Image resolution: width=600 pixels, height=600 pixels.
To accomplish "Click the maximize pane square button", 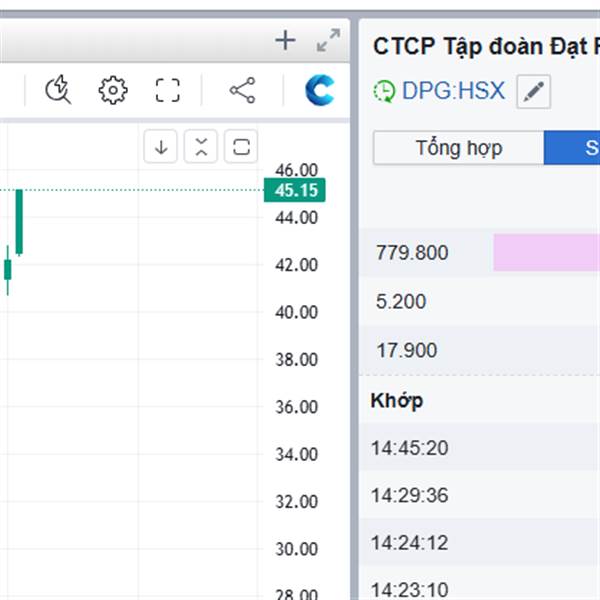I will pos(241,147).
